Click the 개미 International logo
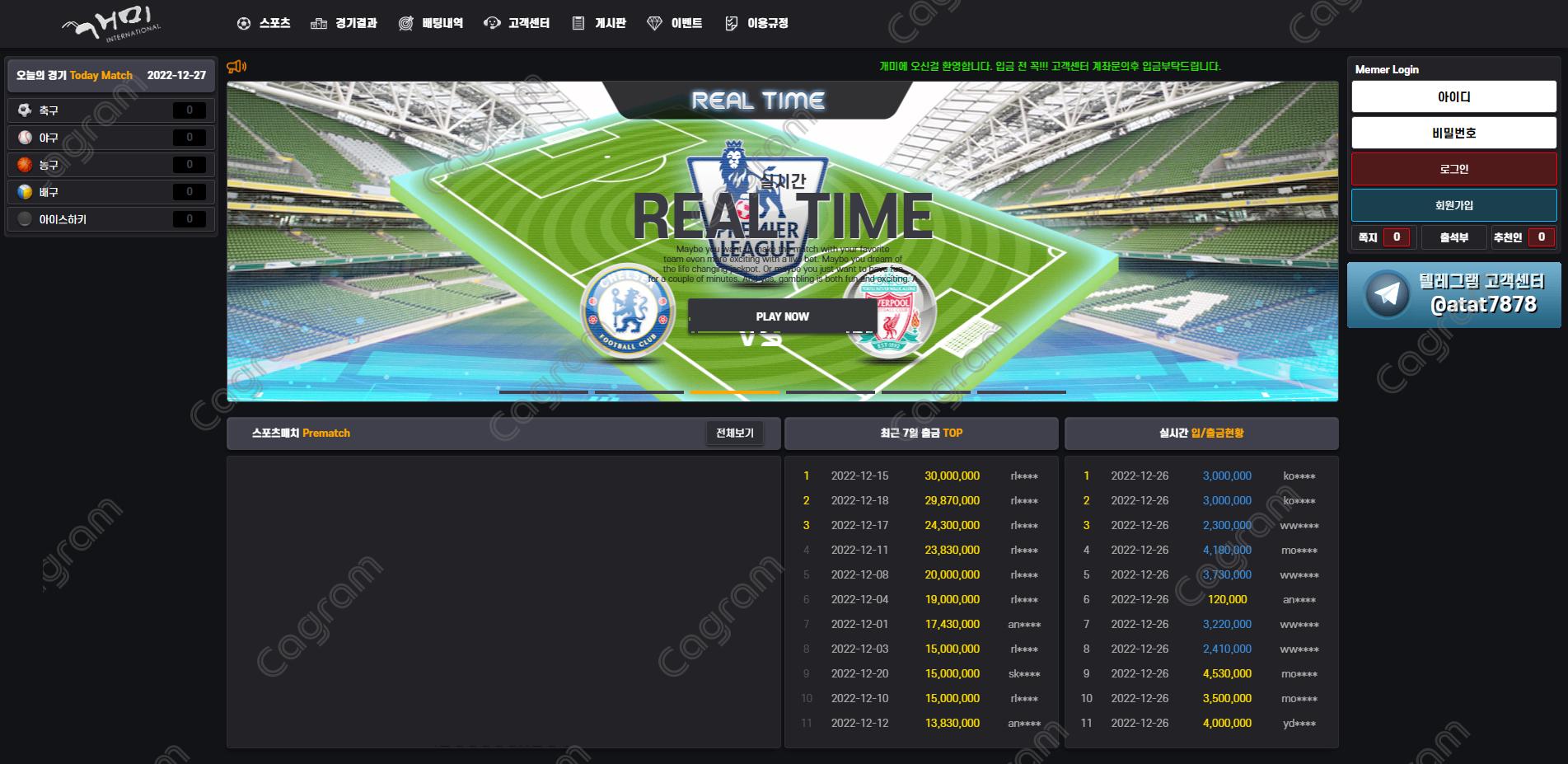Viewport: 1568px width, 764px height. pos(111,25)
